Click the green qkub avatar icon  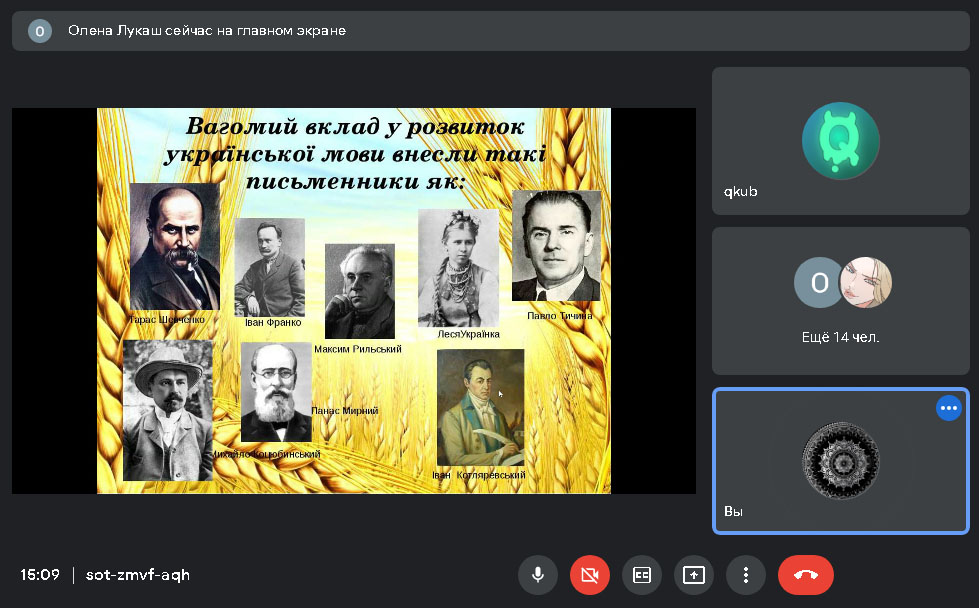[840, 141]
